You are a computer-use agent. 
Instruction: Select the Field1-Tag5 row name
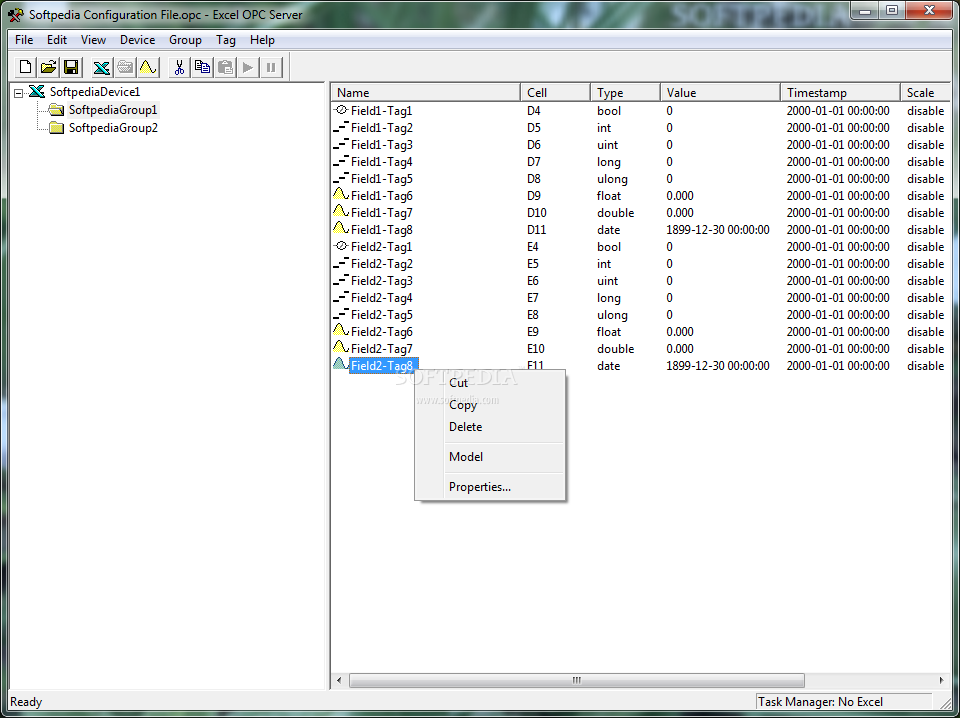(x=381, y=179)
